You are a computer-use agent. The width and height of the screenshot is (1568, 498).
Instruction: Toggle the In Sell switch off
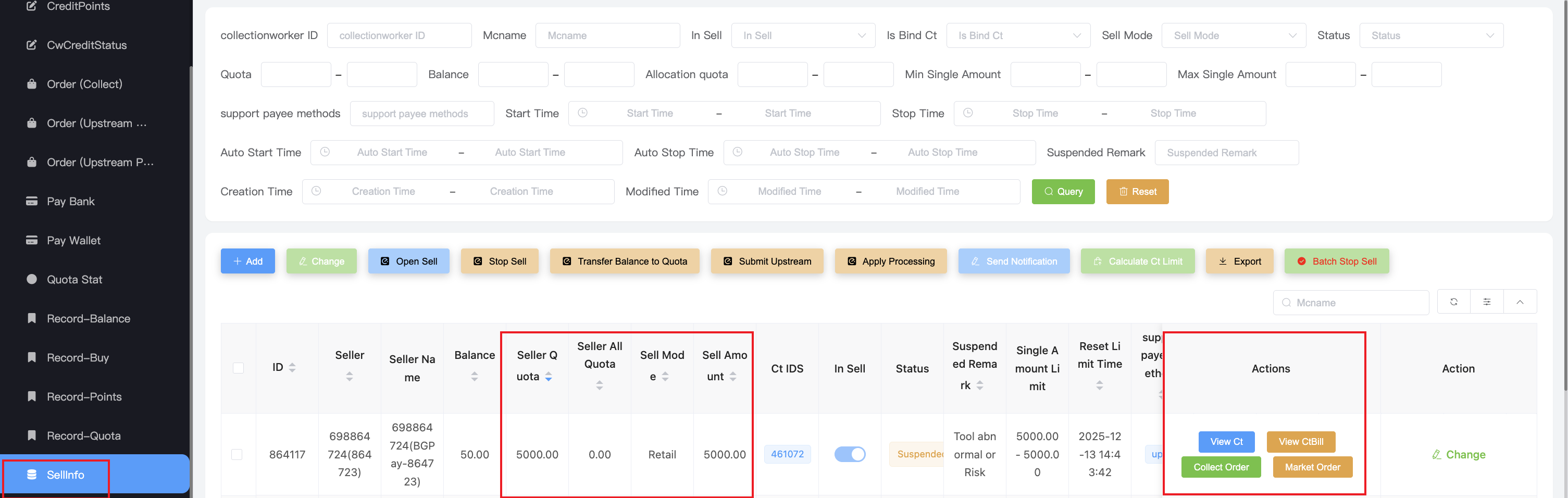(x=849, y=454)
